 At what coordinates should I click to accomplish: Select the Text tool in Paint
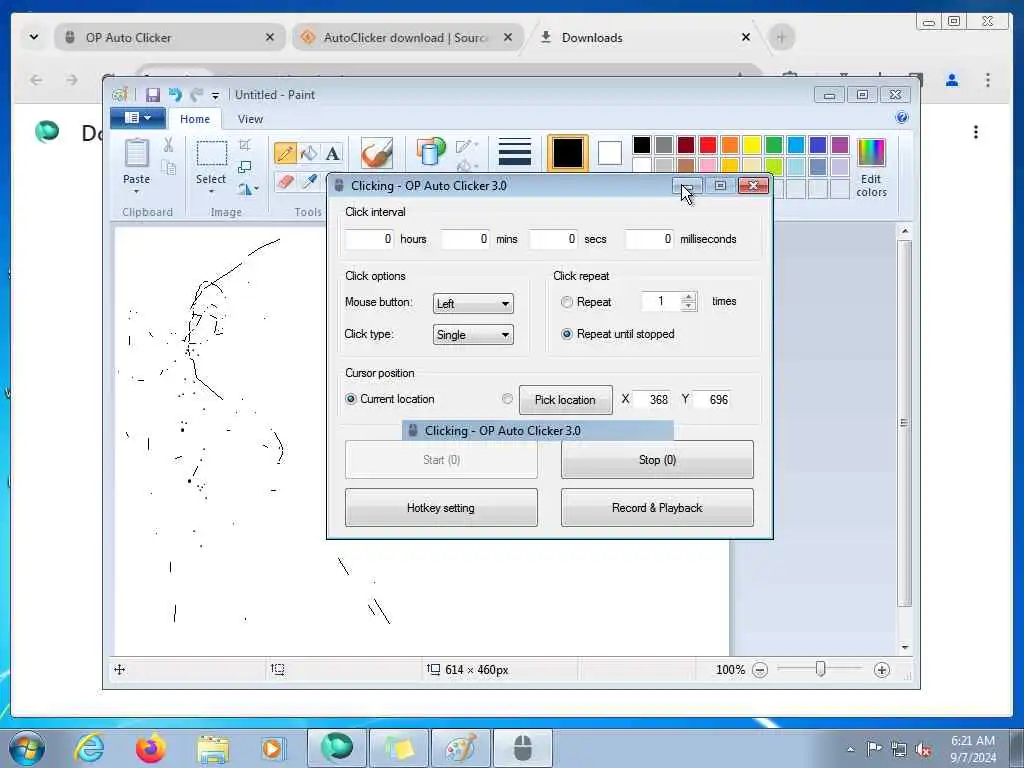(x=332, y=153)
